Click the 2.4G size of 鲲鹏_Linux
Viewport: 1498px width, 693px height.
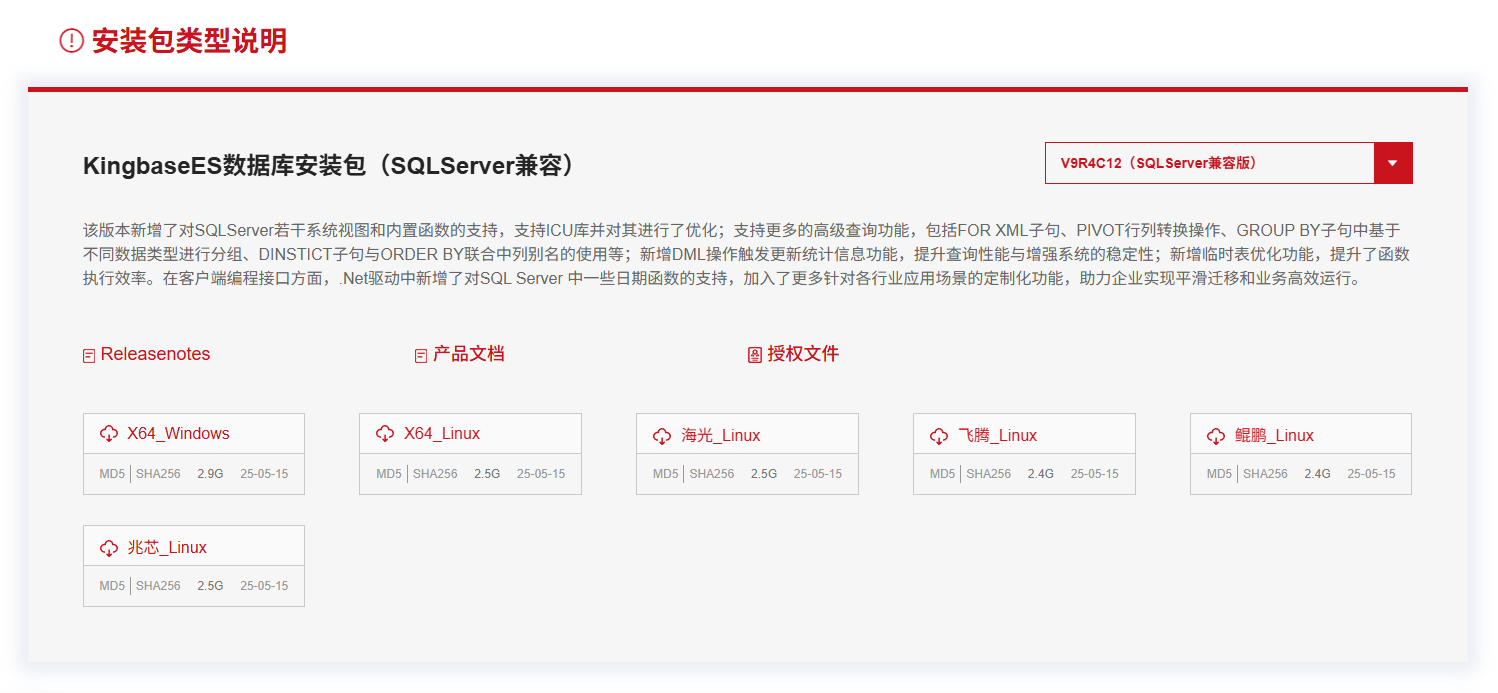click(1318, 474)
